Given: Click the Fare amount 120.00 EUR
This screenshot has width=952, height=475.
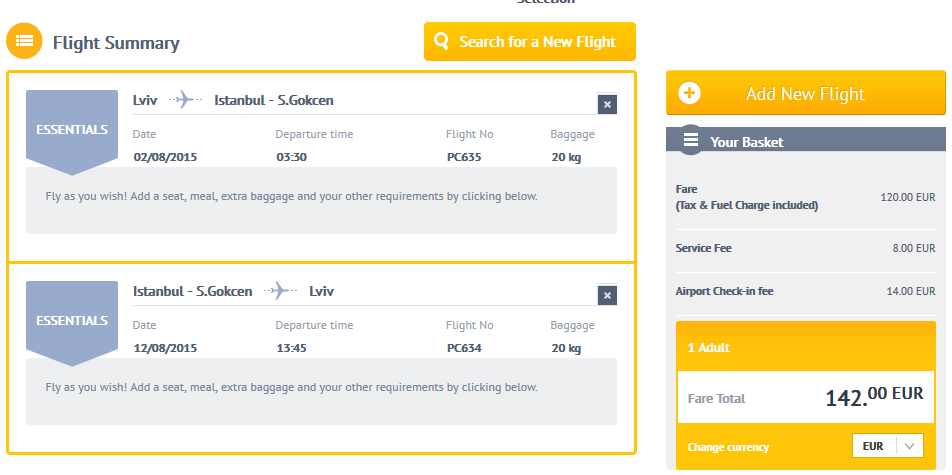Looking at the screenshot, I should (908, 197).
